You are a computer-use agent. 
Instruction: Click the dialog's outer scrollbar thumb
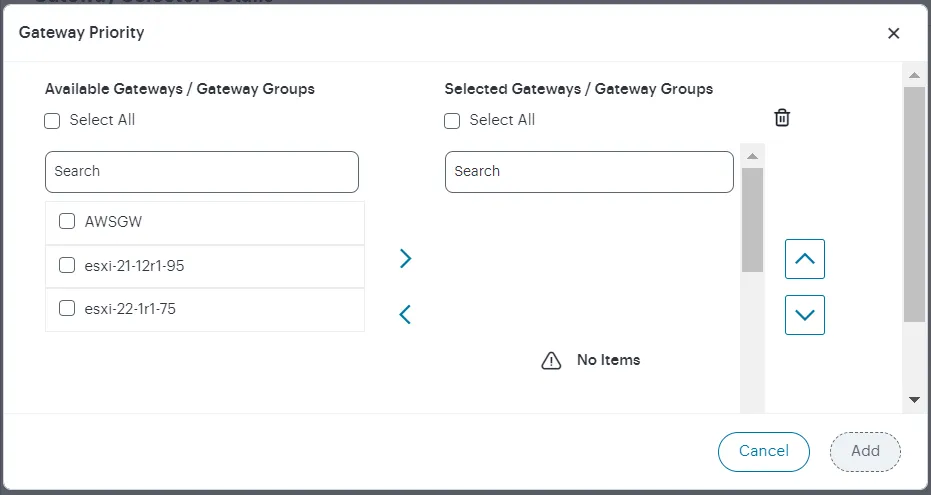pyautogui.click(x=914, y=204)
